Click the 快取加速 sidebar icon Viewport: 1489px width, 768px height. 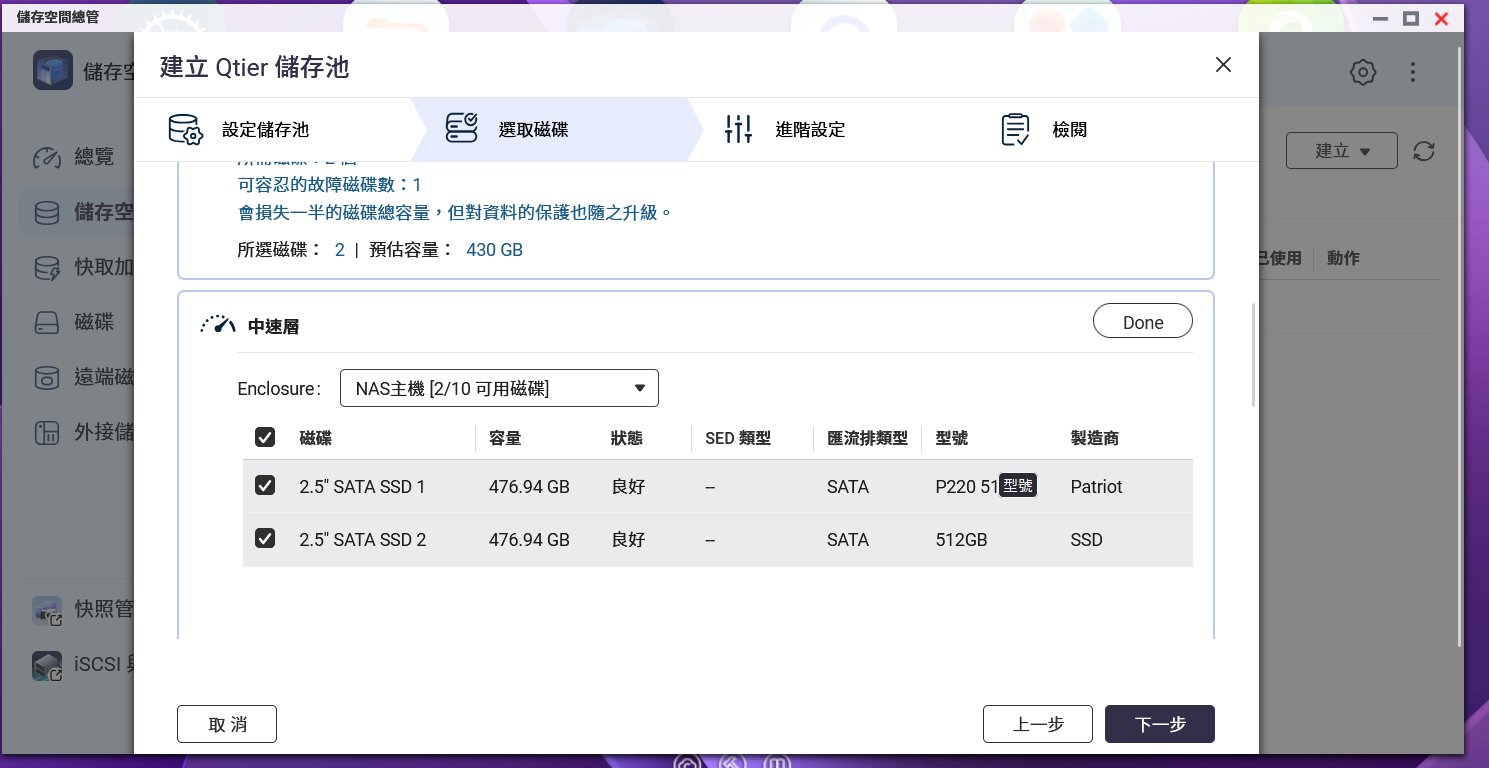[x=47, y=268]
